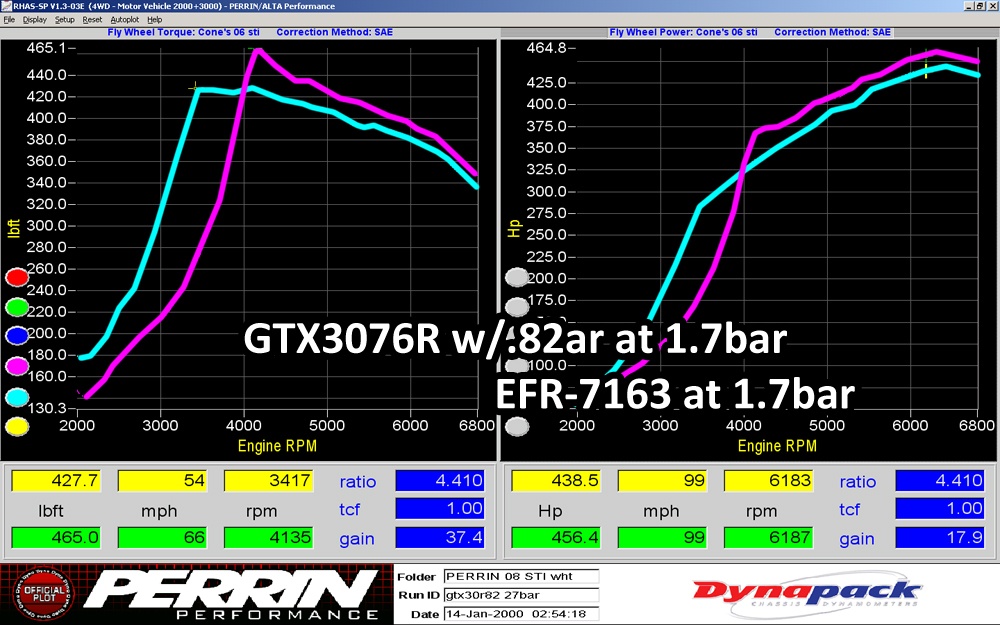Open the Autoplot menu
Viewport: 1000px width, 625px height.
[124, 20]
